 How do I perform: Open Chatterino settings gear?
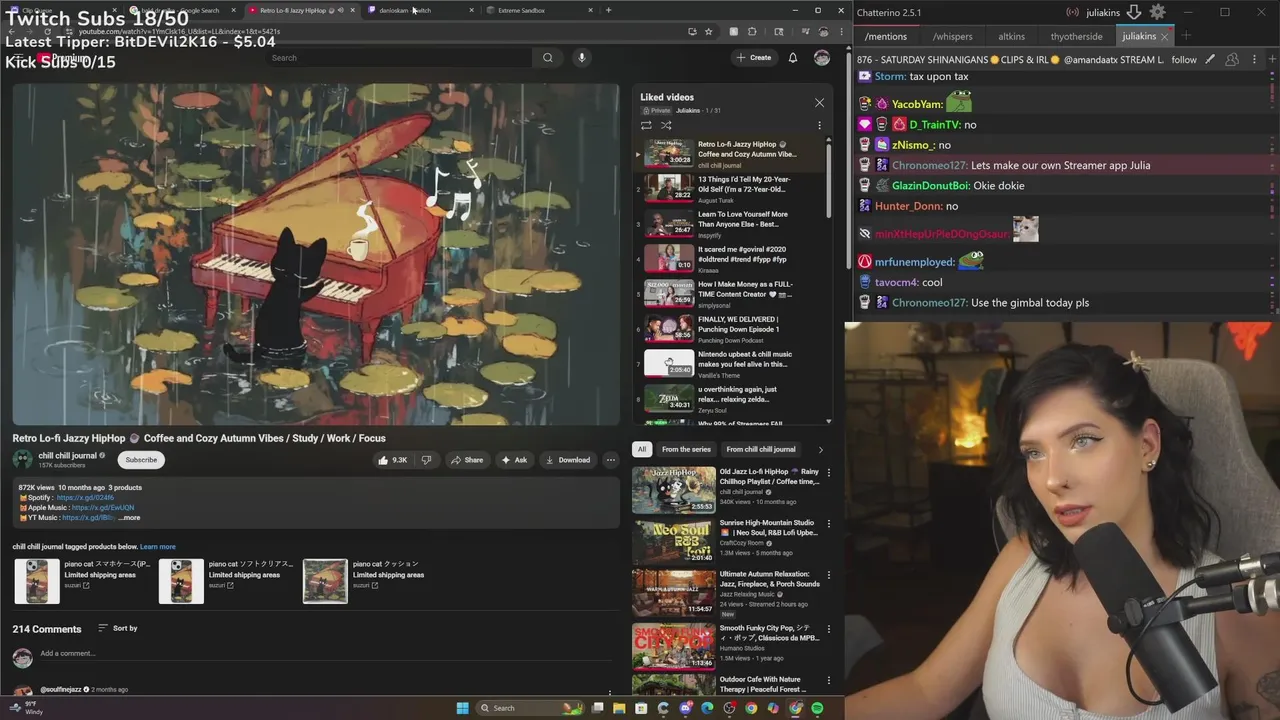coord(1157,12)
